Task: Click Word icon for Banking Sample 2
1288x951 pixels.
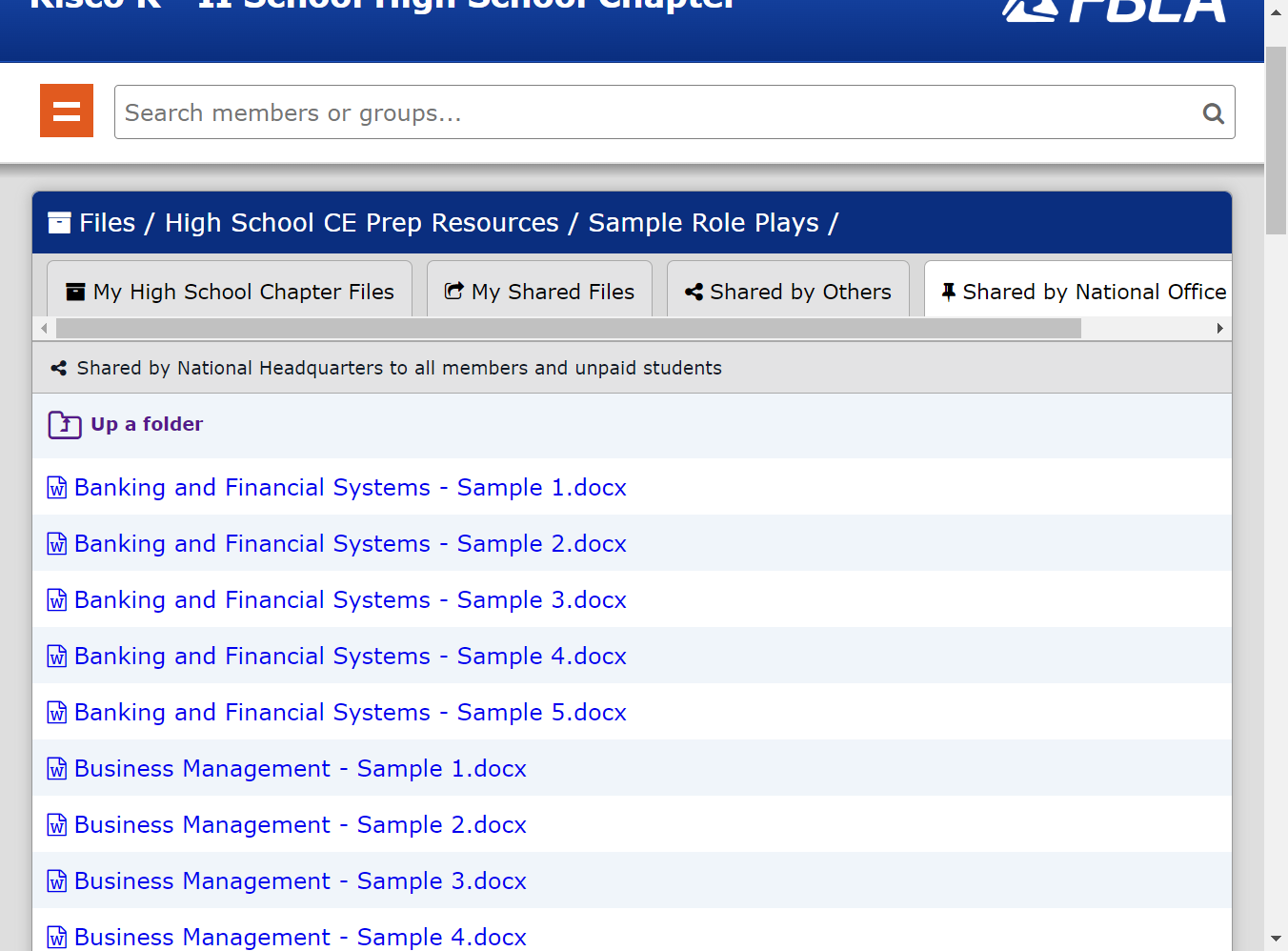Action: [57, 544]
